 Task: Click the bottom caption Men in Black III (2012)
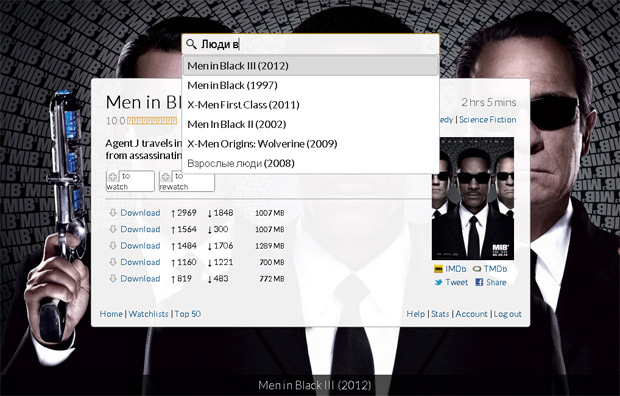[314, 385]
